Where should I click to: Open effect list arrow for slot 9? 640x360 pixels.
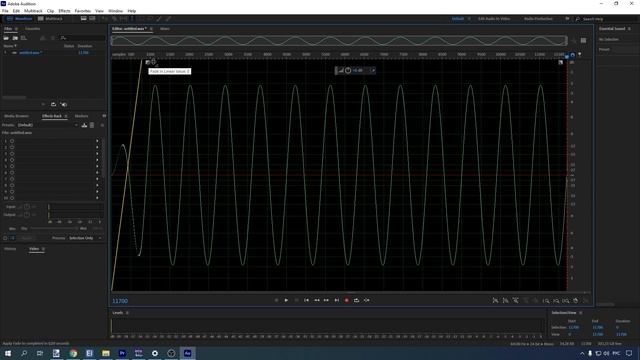coord(97,191)
